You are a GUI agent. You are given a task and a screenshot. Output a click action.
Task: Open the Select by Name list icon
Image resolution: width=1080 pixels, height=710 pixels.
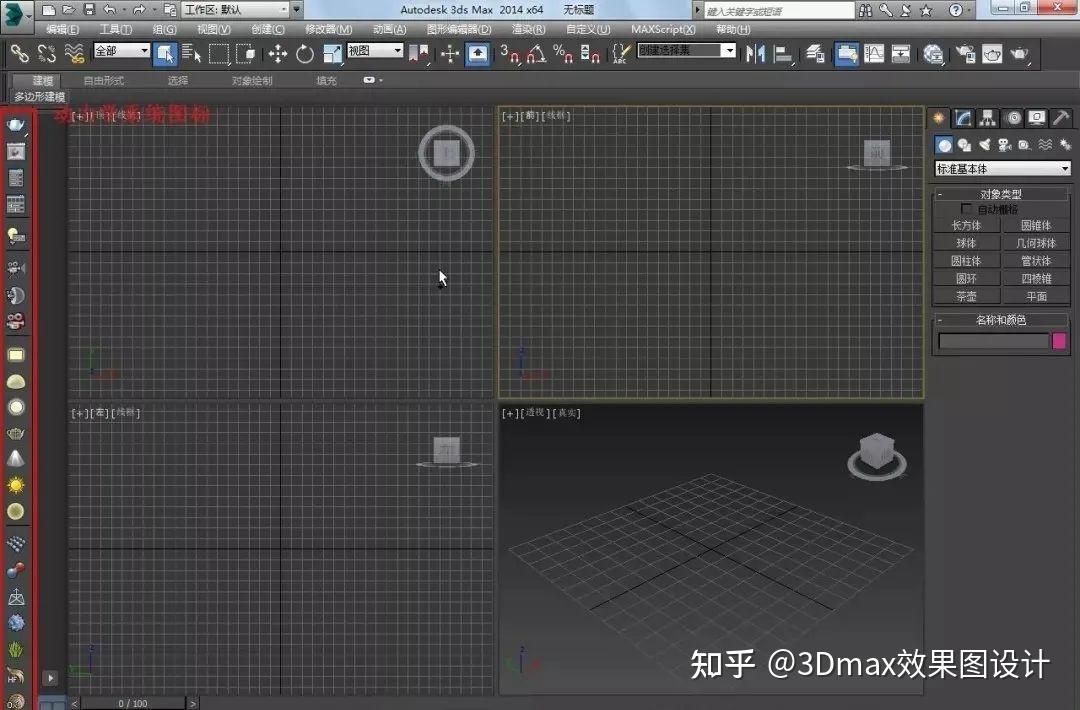click(191, 53)
